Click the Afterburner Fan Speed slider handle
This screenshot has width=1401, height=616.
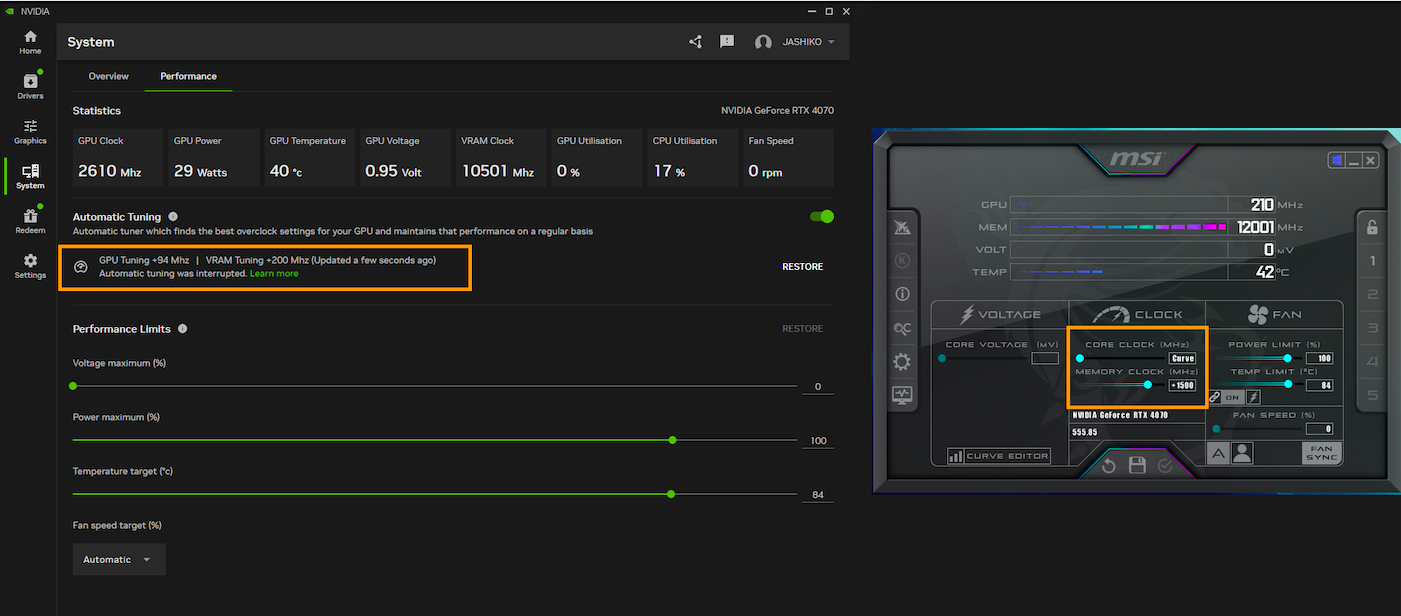point(1216,428)
